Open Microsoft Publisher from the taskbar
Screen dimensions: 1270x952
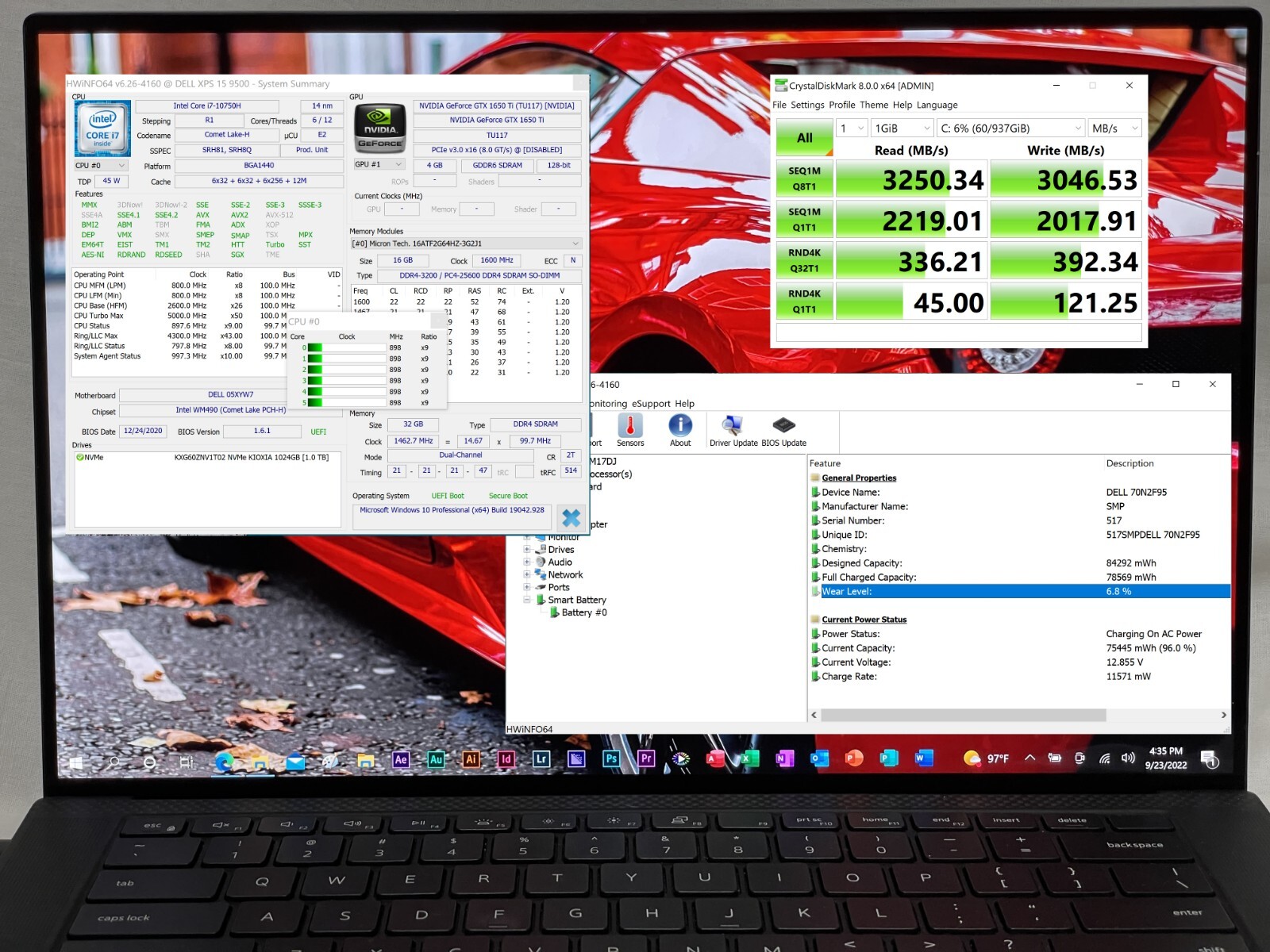click(889, 759)
